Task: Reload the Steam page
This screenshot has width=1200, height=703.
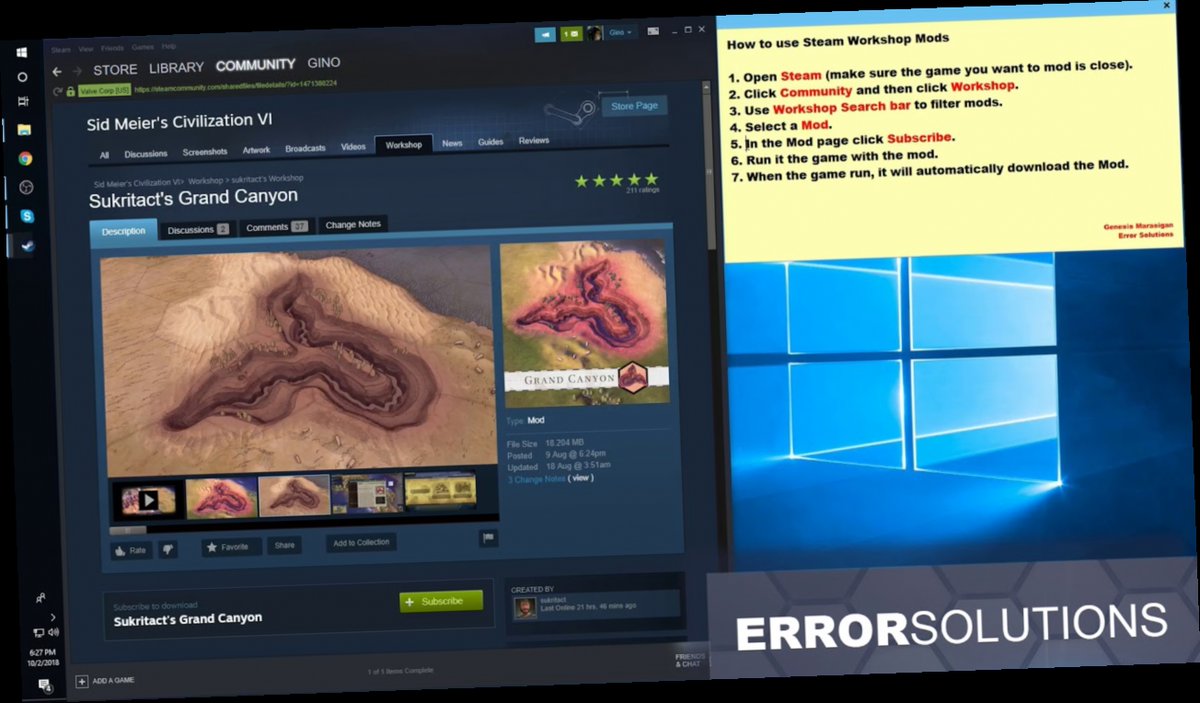Action: coord(57,91)
